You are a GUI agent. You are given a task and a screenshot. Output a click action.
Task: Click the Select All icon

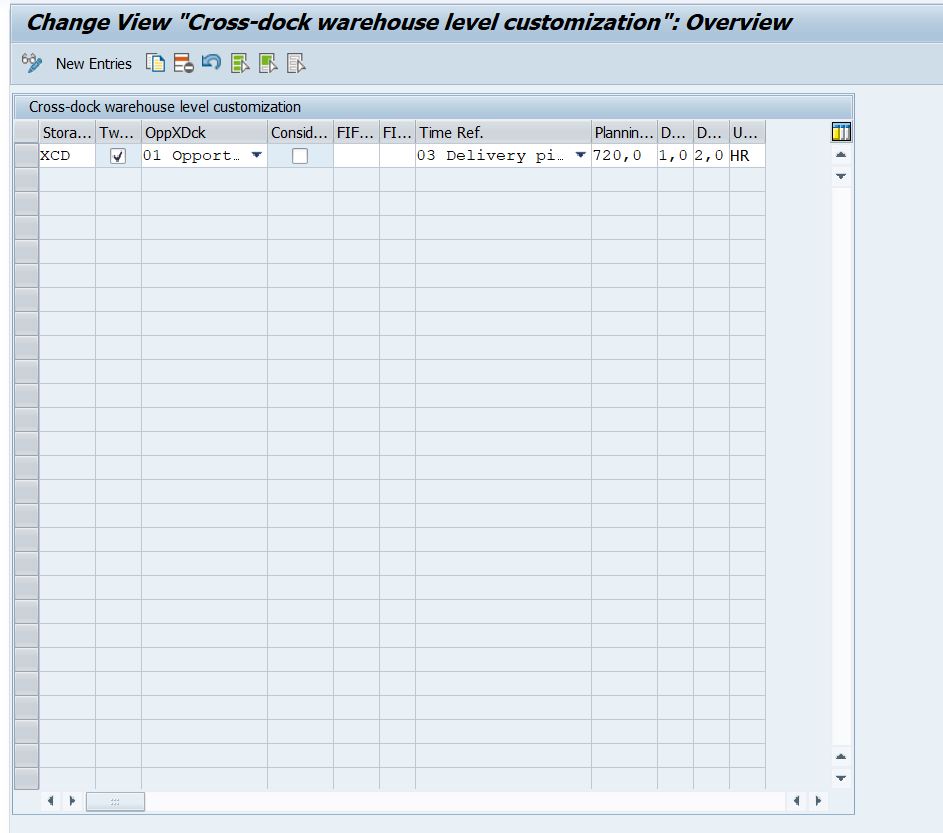click(x=240, y=63)
